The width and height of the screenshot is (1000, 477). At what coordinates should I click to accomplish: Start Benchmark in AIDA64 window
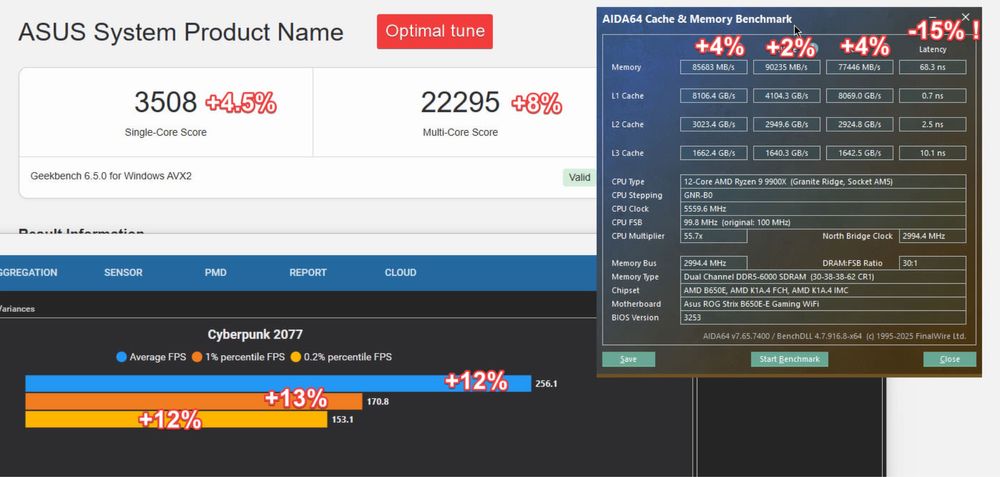click(x=789, y=359)
